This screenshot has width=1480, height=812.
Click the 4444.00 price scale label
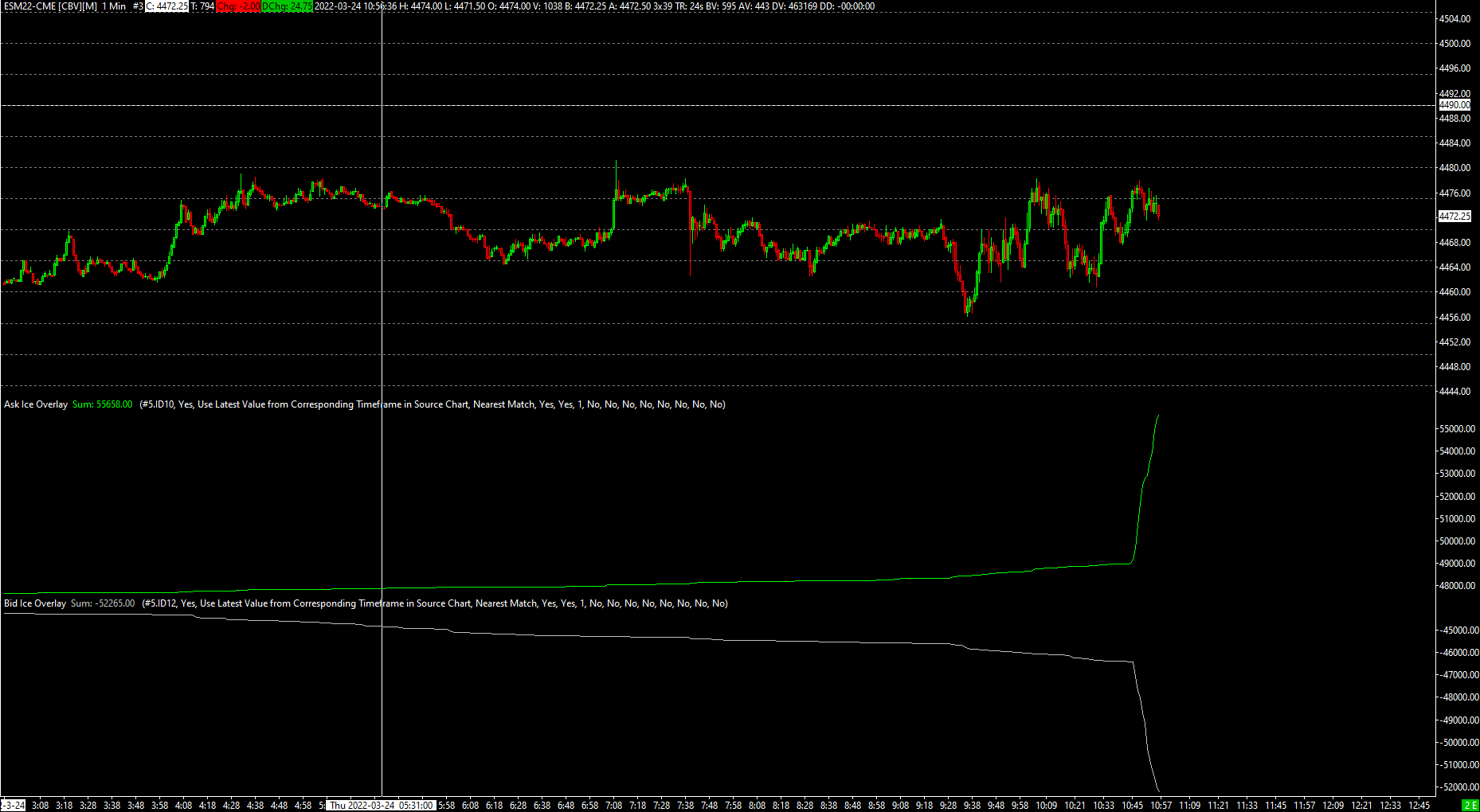tap(1455, 392)
